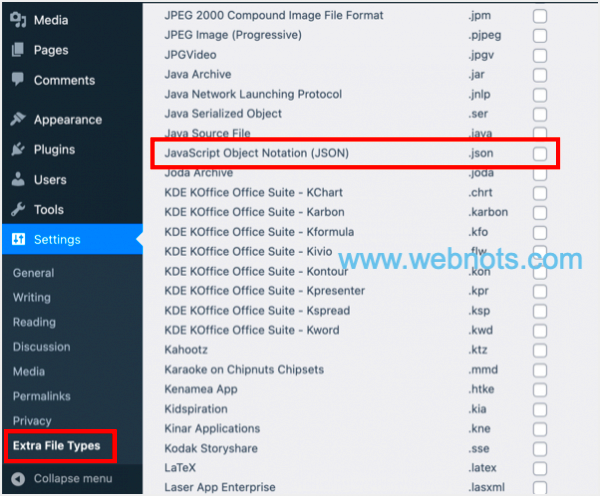Click the '.karbon' extension text
The image size is (600, 496).
(x=488, y=212)
